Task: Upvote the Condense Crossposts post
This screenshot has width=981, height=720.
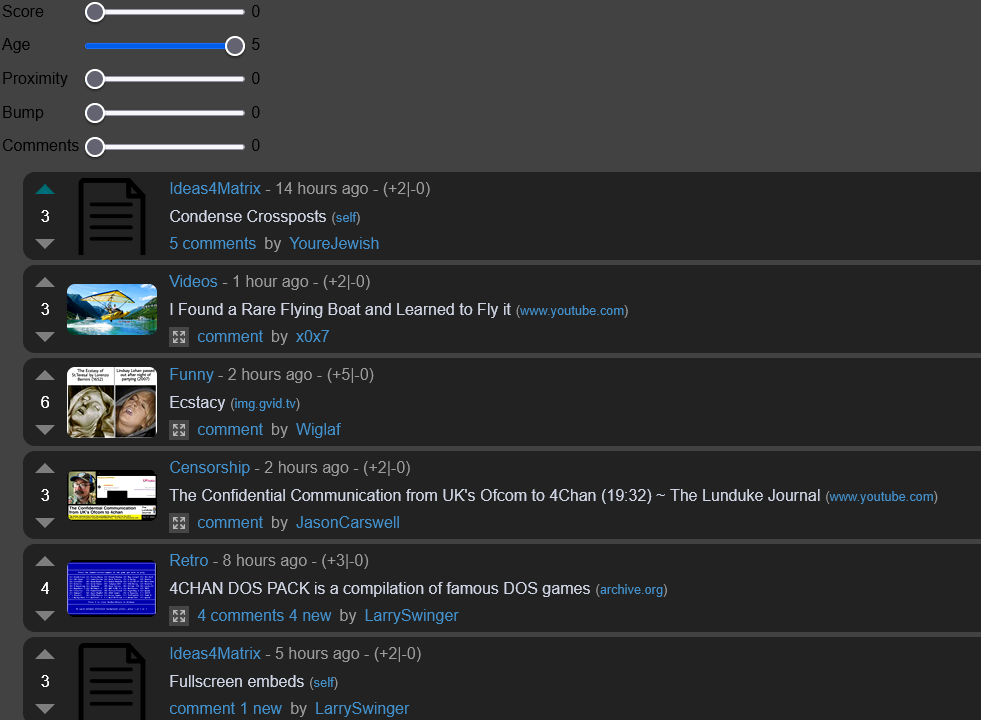Action: click(45, 189)
